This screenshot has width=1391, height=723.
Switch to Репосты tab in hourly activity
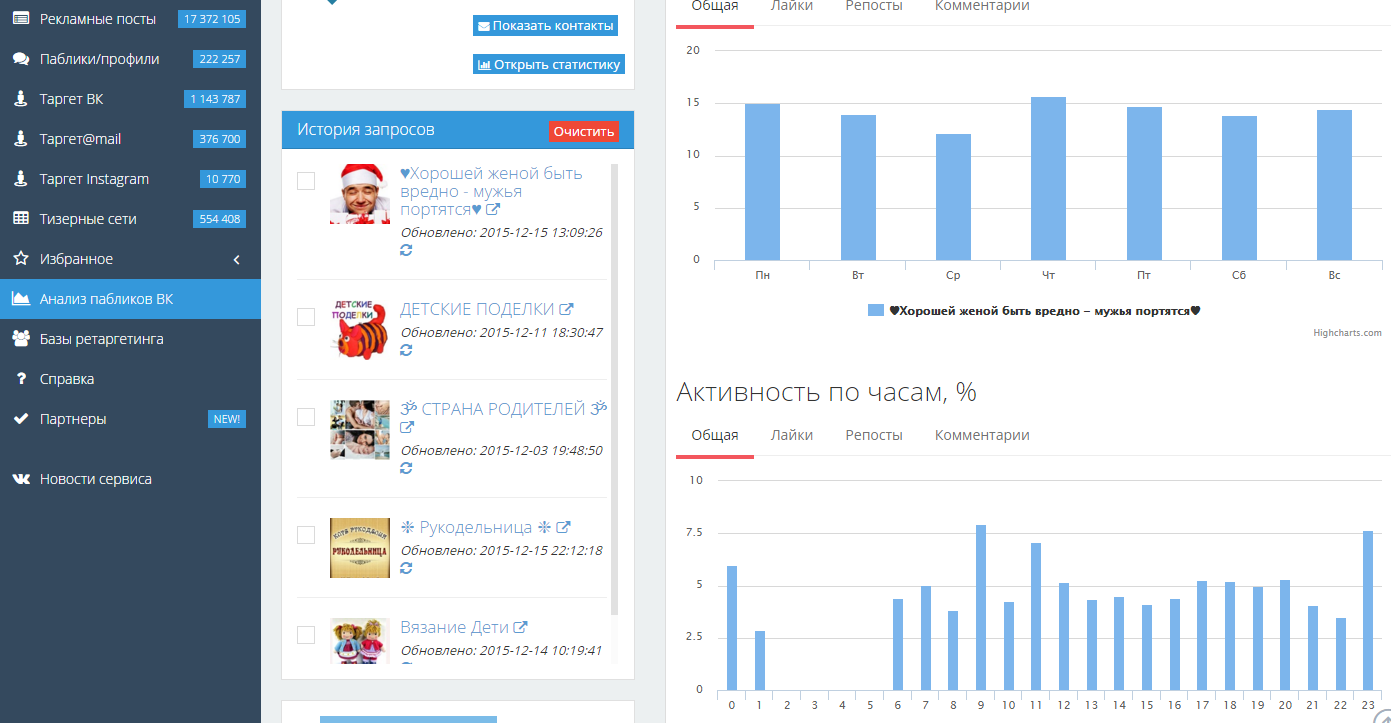(x=873, y=435)
